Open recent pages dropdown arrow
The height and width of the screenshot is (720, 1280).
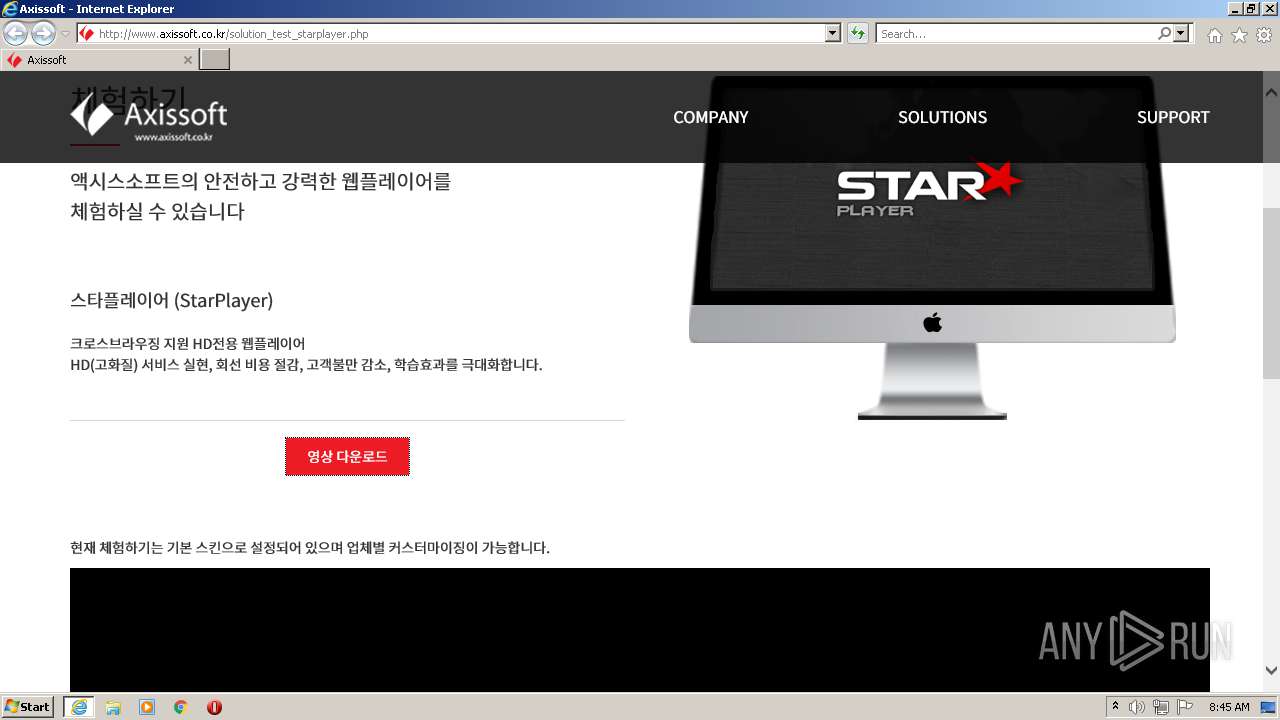[x=65, y=34]
